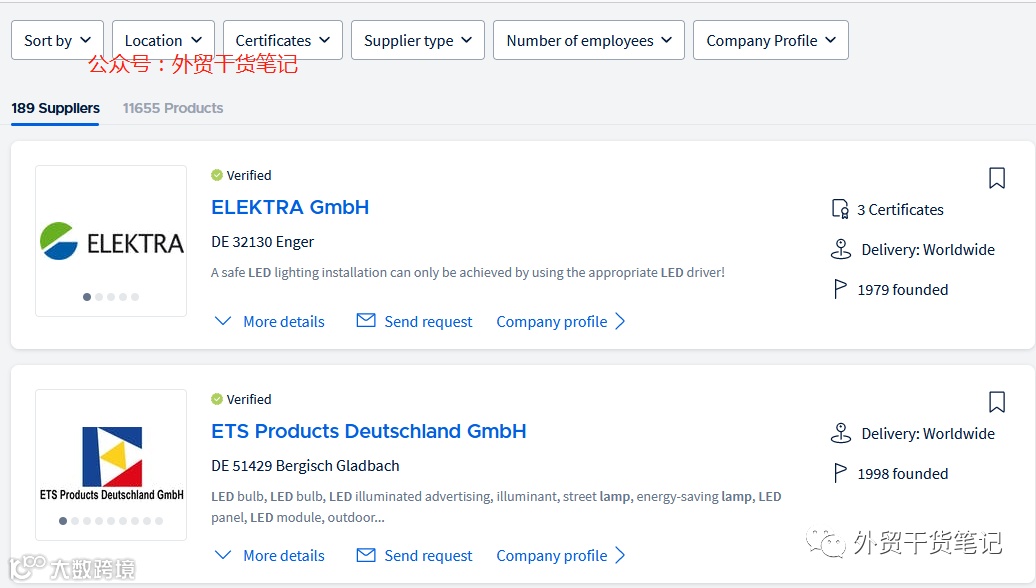The image size is (1036, 588).
Task: Click ELEKTRA's certificates icon
Action: tap(840, 209)
